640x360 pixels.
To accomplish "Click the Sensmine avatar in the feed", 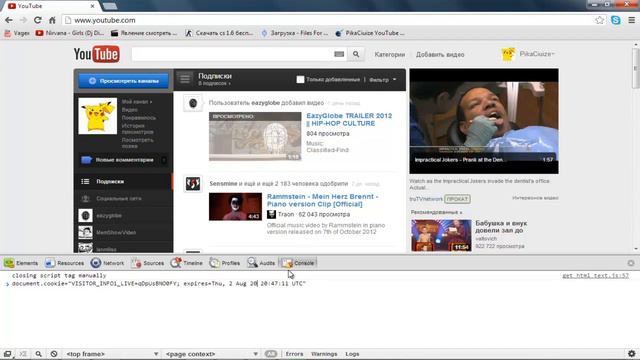I will point(193,184).
